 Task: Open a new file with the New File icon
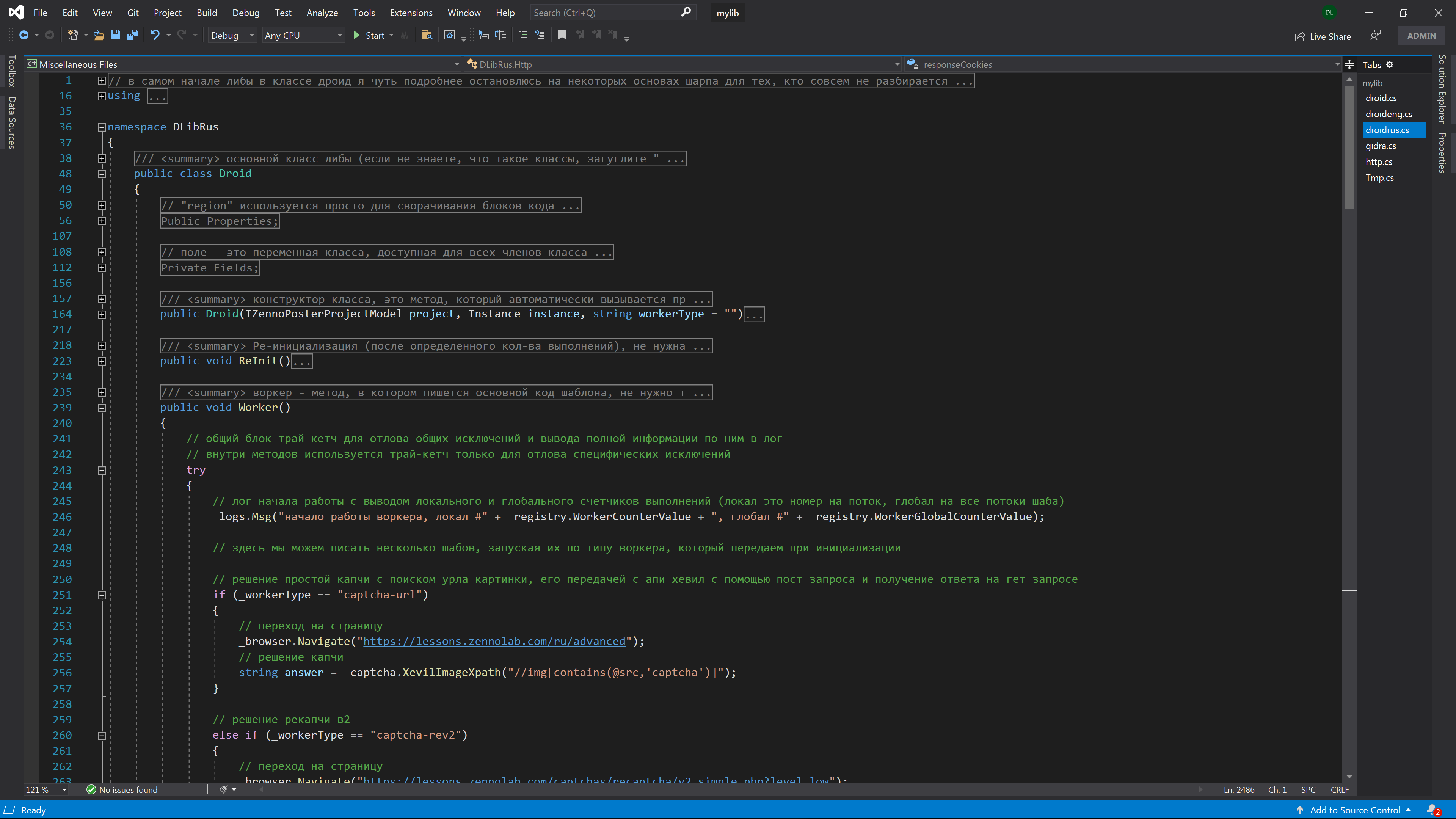click(73, 35)
